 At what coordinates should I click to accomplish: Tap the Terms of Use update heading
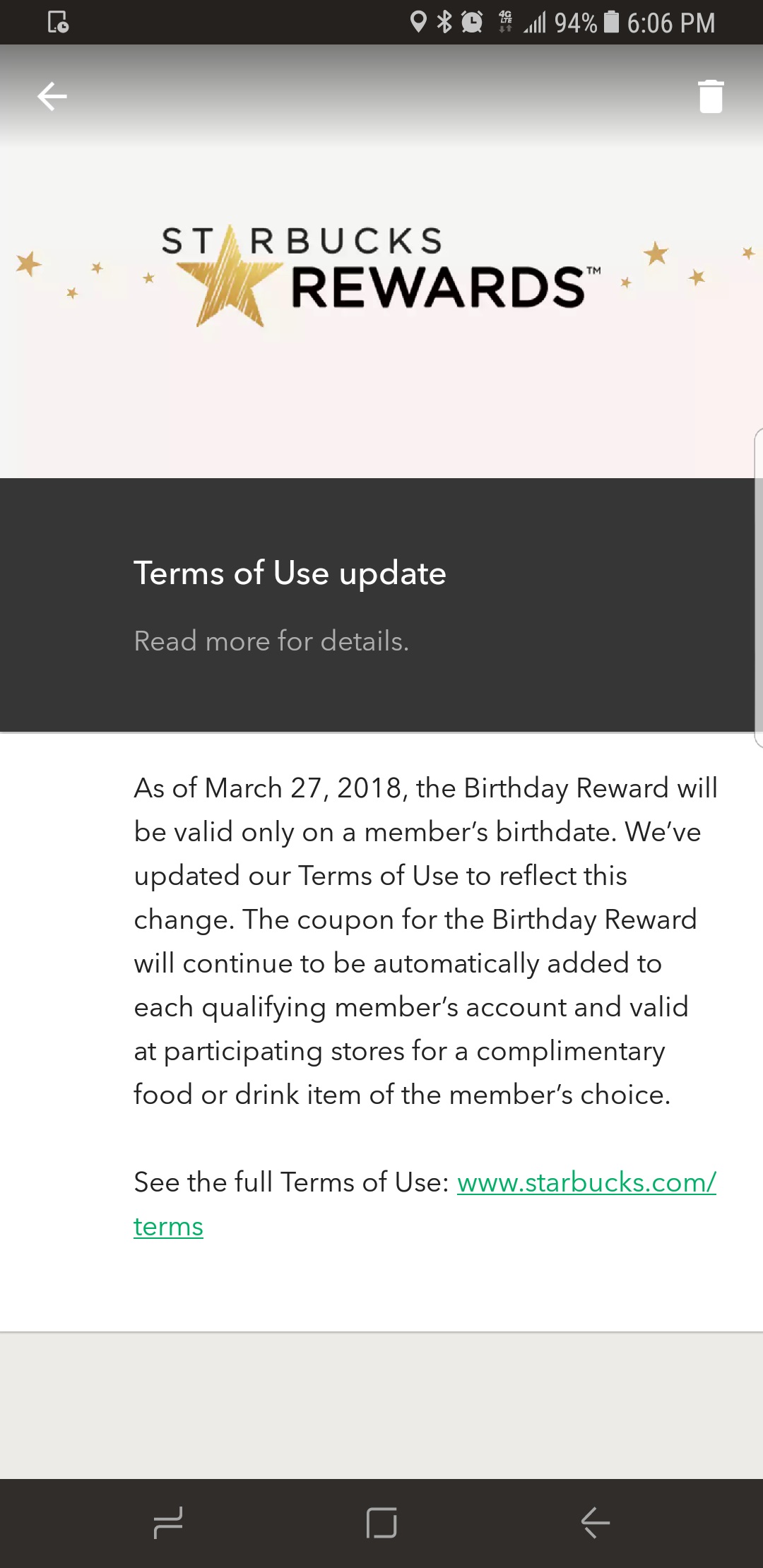290,573
